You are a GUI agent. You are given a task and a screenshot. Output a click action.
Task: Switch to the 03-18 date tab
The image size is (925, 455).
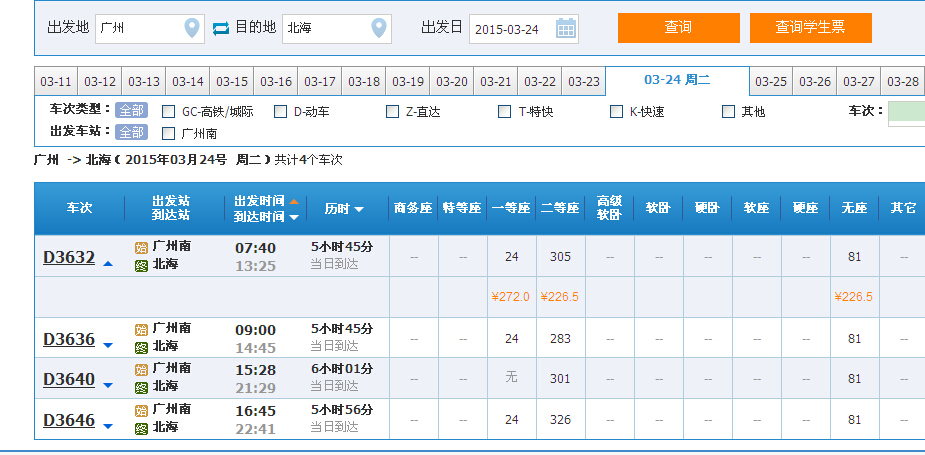(364, 81)
